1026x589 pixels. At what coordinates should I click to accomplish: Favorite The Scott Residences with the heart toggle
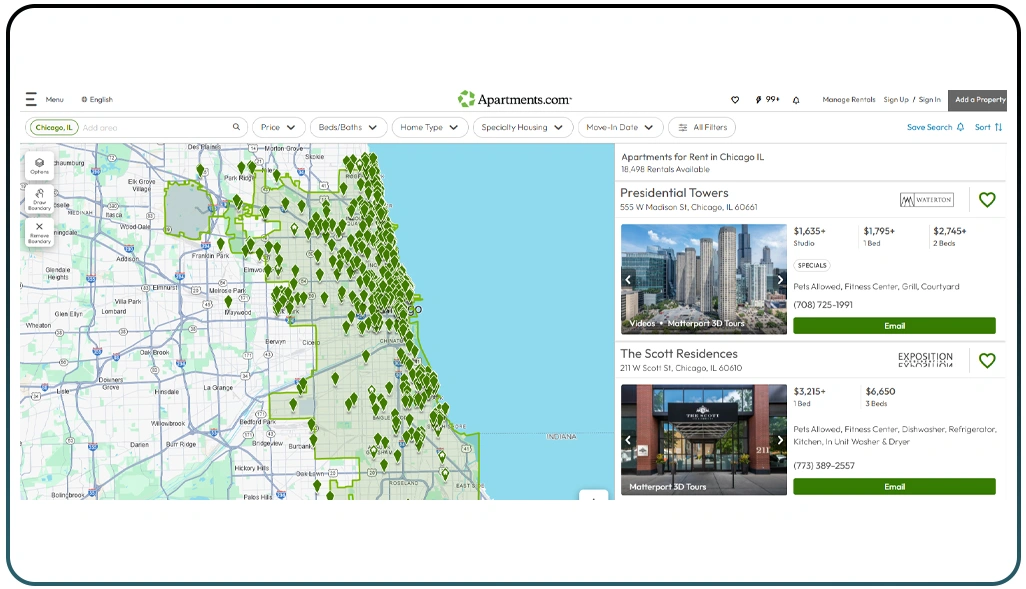point(987,361)
